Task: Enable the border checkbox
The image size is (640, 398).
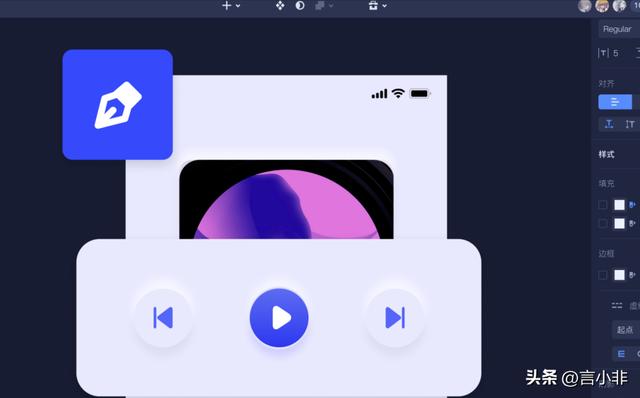Action: pos(602,275)
